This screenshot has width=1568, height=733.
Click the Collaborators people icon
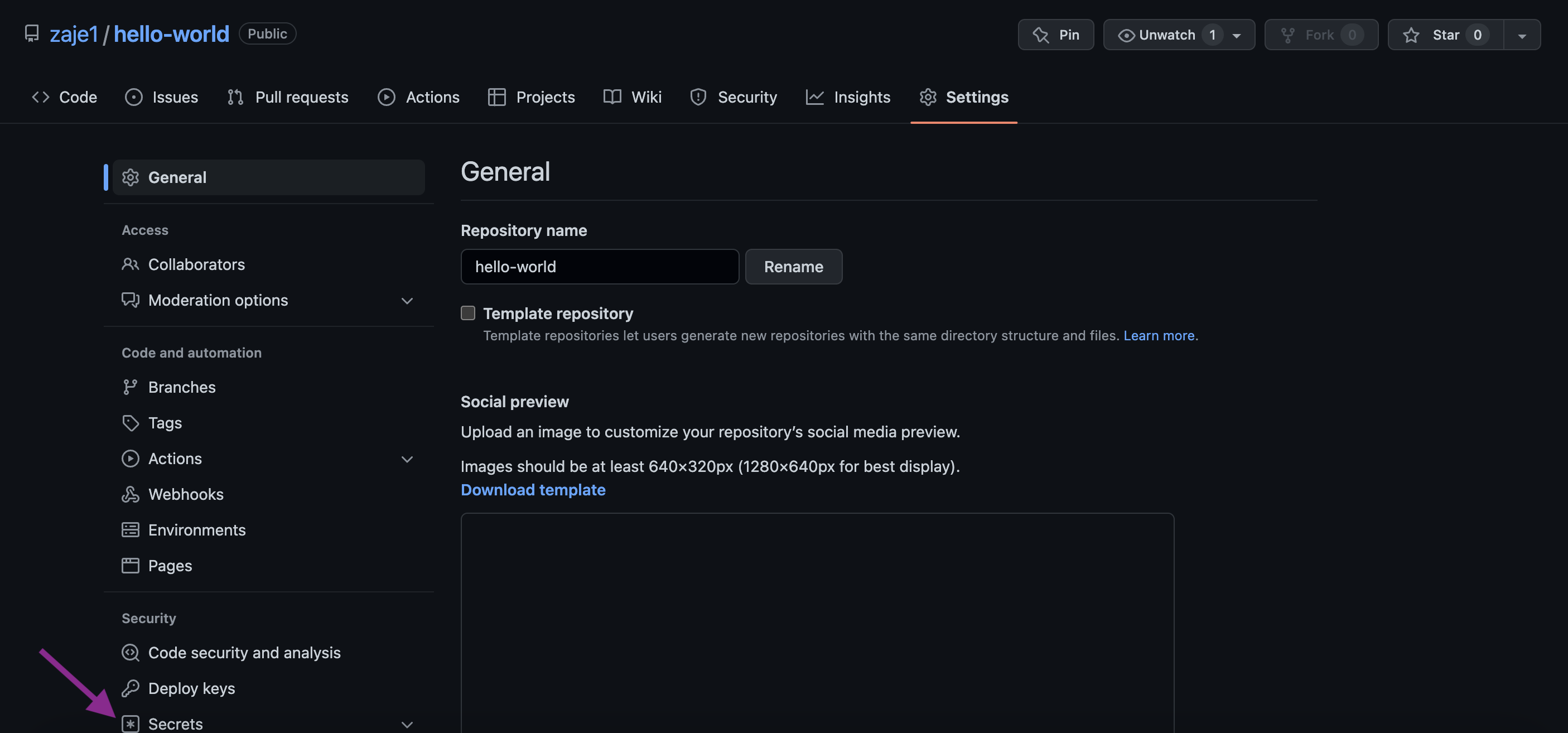point(131,264)
